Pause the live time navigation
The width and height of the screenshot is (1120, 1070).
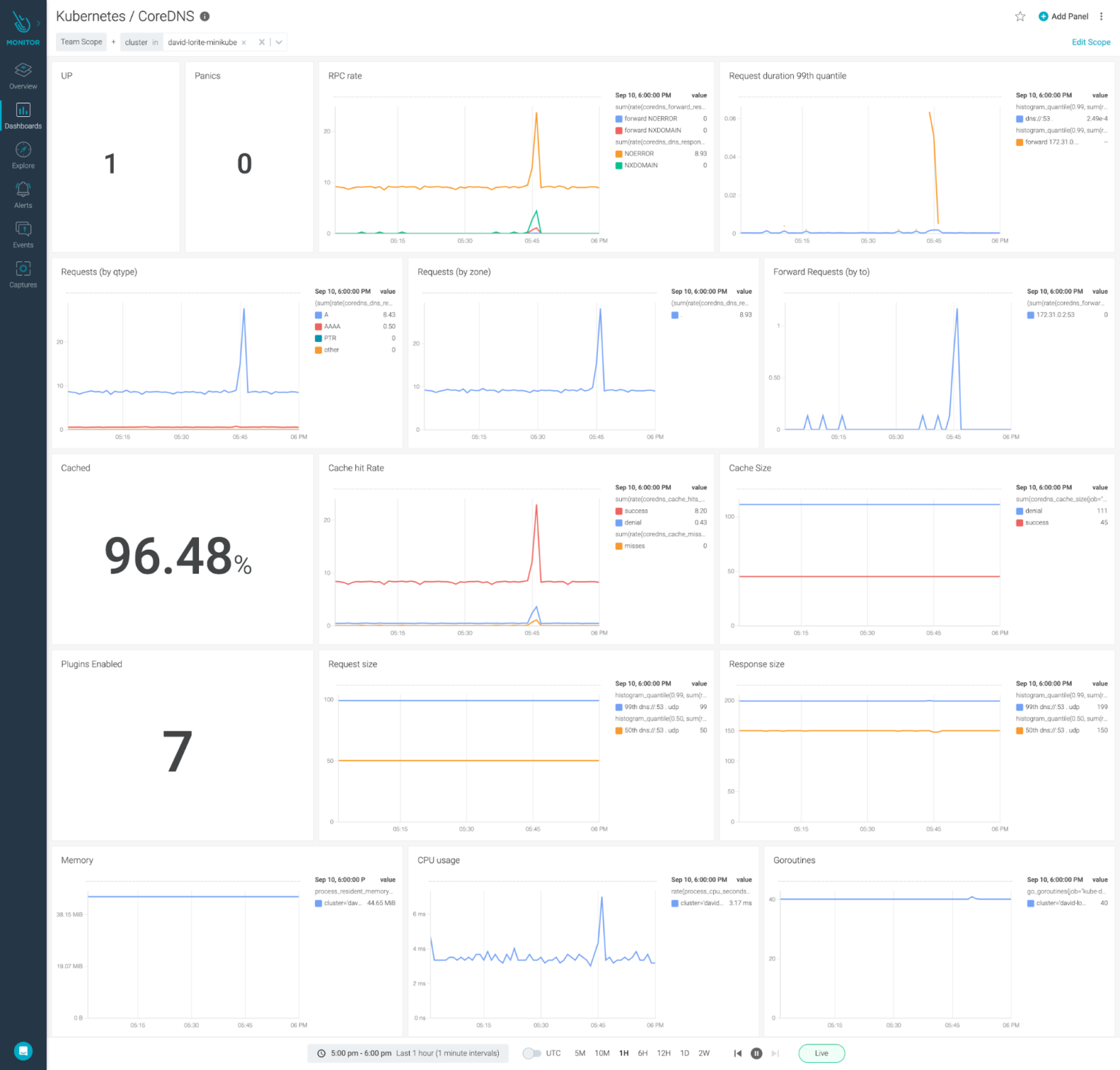pos(757,1053)
